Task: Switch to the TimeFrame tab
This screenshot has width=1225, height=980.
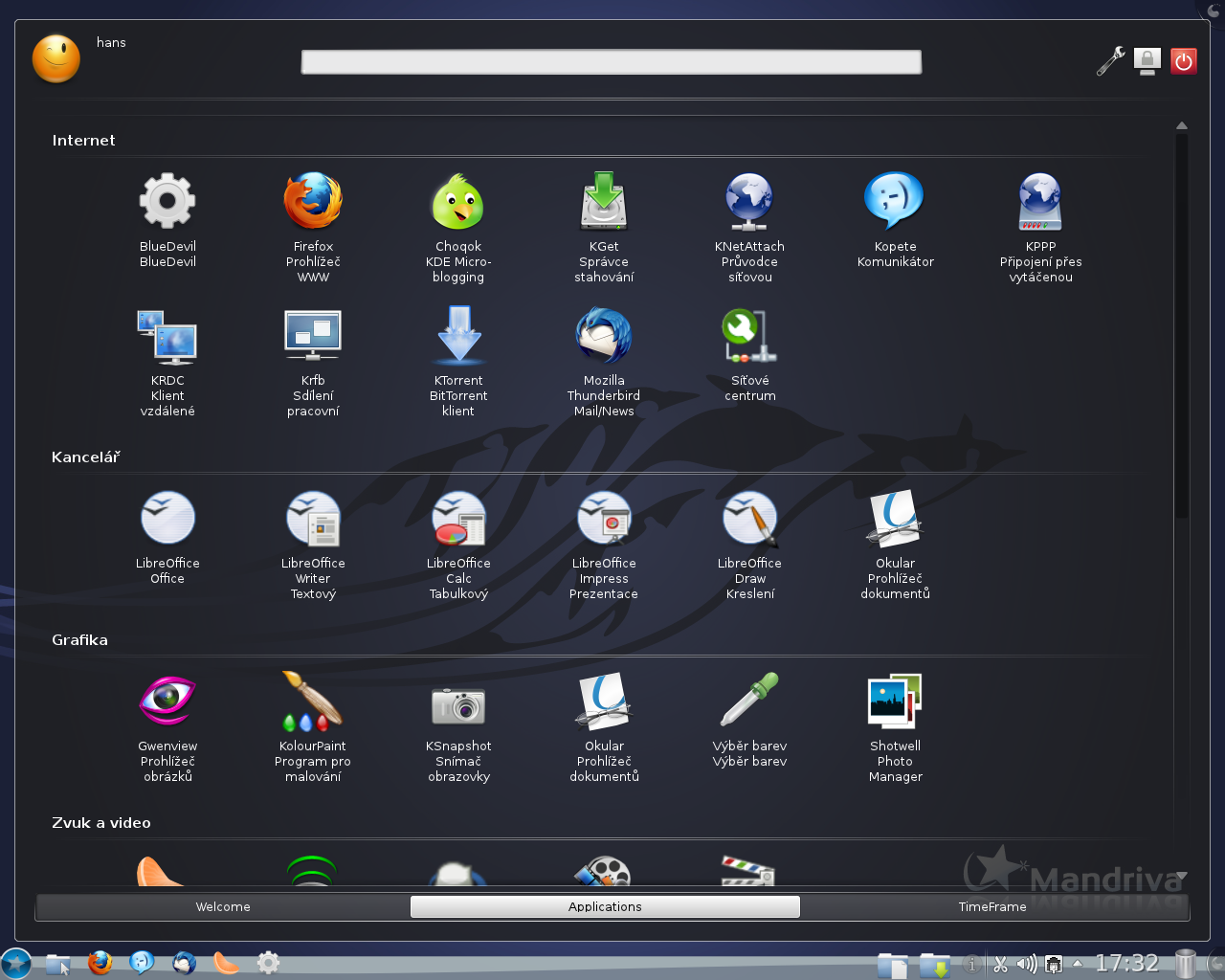Action: 992,906
